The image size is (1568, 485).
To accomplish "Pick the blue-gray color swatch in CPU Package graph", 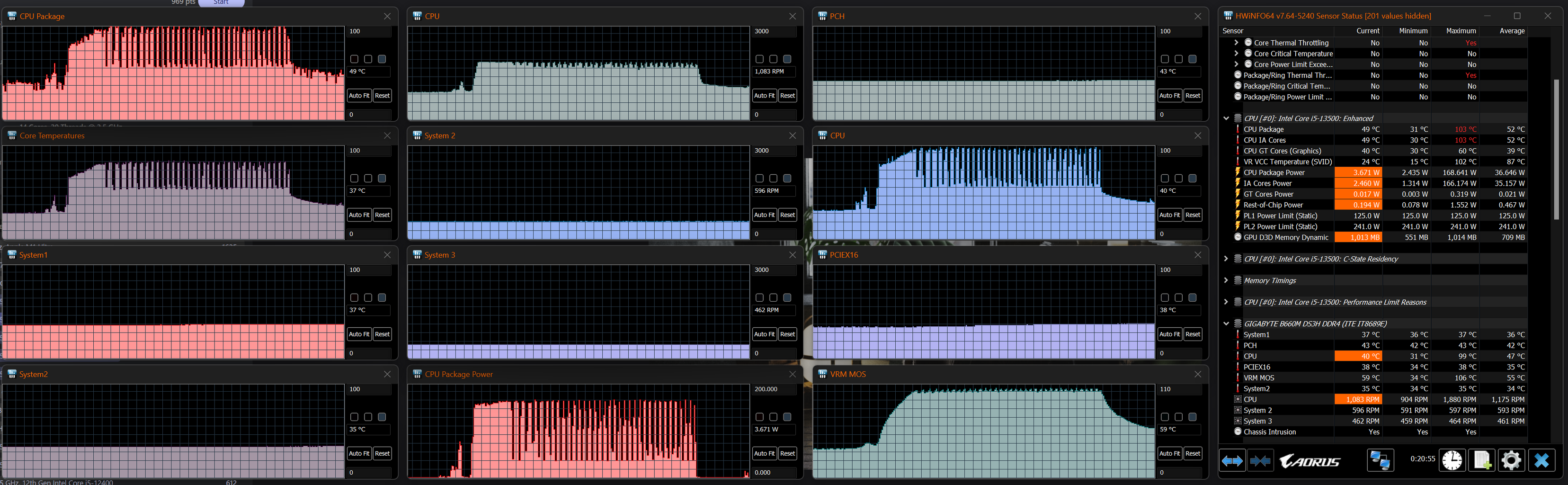I will point(382,59).
